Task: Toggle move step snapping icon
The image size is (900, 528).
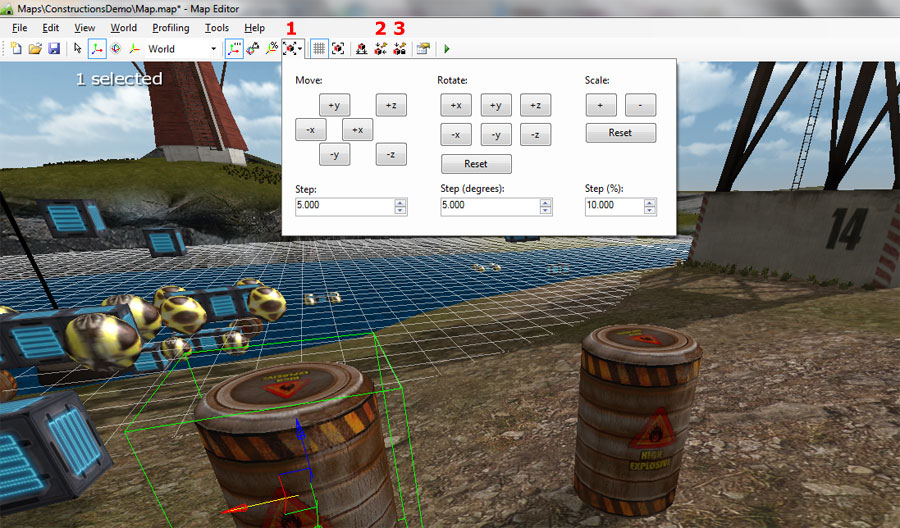Action: [234, 49]
